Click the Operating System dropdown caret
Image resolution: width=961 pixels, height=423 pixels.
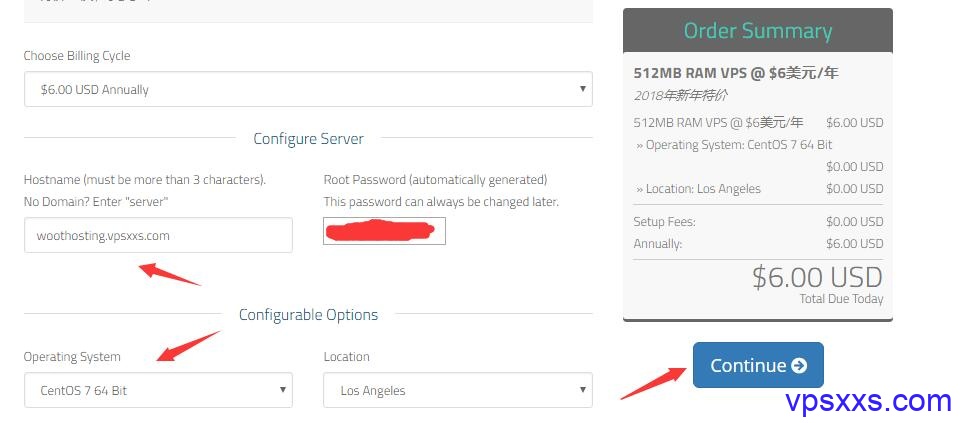pyautogui.click(x=283, y=389)
